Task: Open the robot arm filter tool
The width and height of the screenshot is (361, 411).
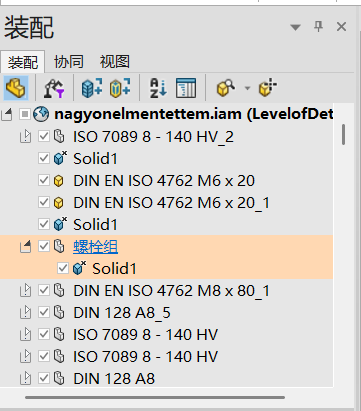Action: pos(54,88)
